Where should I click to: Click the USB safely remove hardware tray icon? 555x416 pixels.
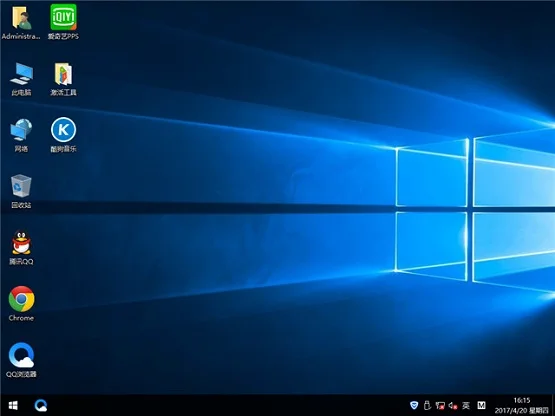(x=427, y=405)
